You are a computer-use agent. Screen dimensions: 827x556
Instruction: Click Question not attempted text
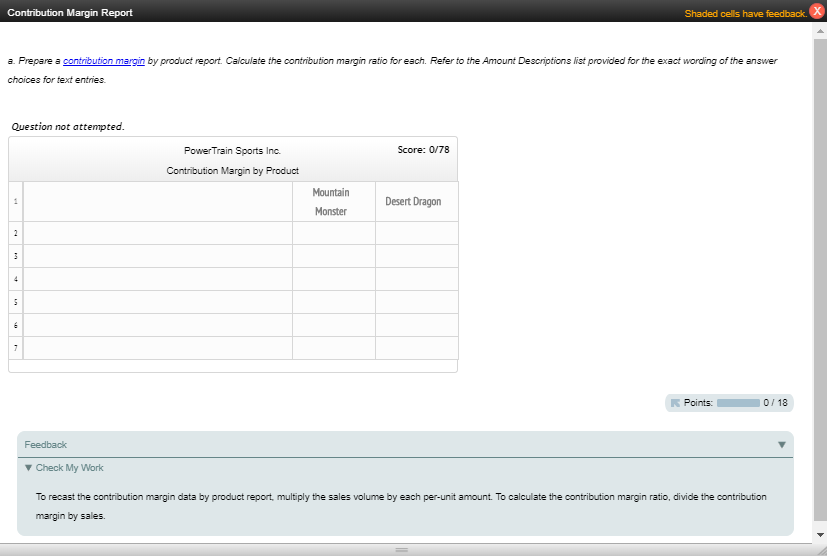68,127
